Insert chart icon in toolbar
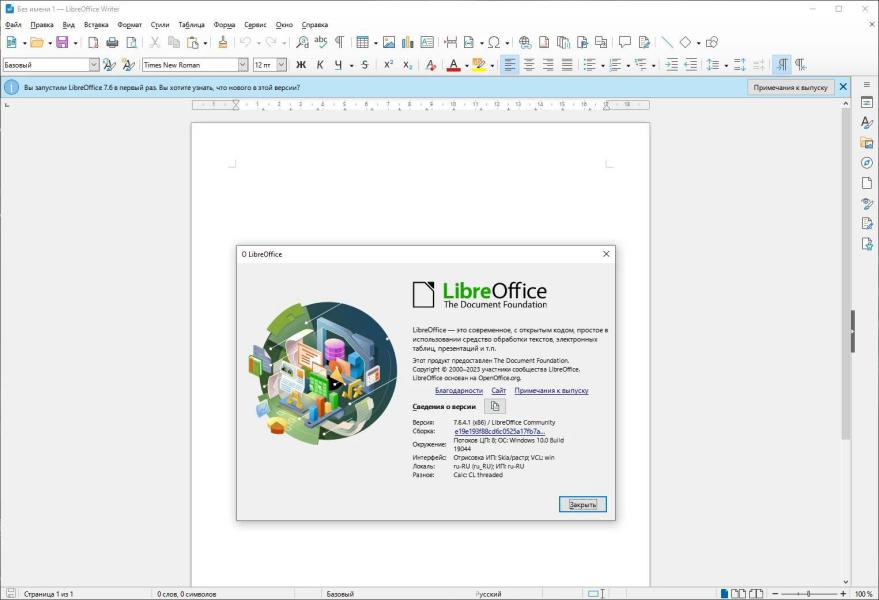Image resolution: width=879 pixels, height=600 pixels. pos(408,42)
